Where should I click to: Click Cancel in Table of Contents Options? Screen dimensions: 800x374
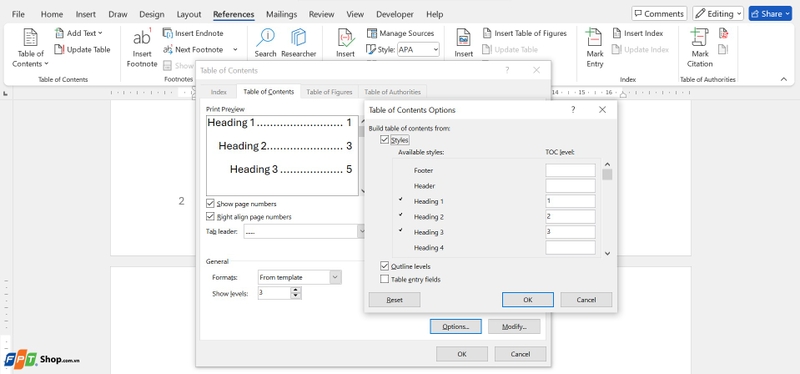pyautogui.click(x=586, y=300)
